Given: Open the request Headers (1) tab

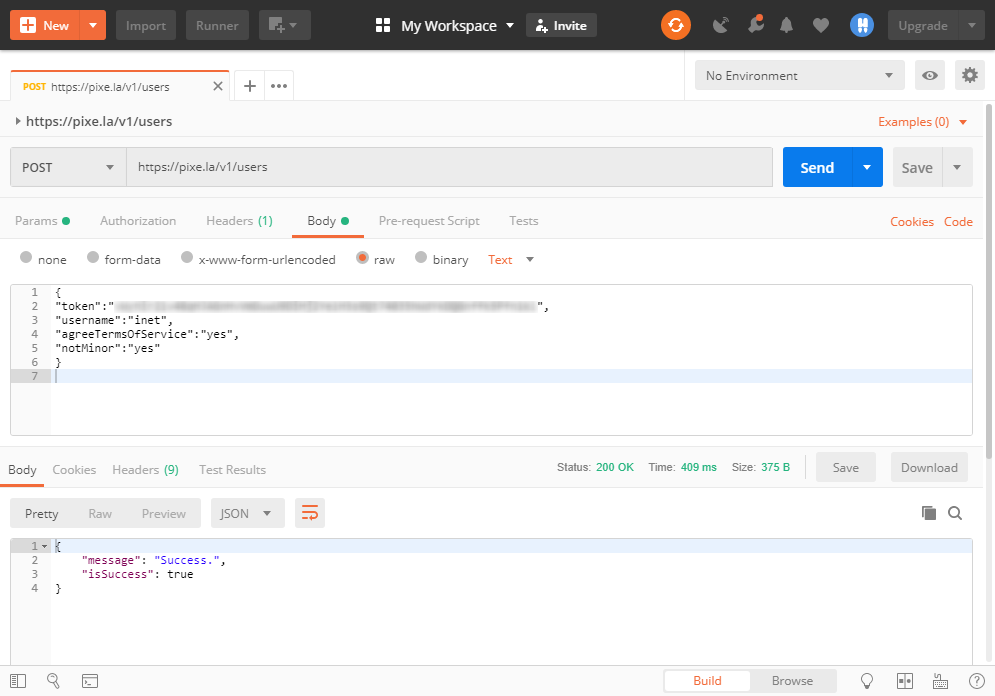Looking at the screenshot, I should [239, 221].
